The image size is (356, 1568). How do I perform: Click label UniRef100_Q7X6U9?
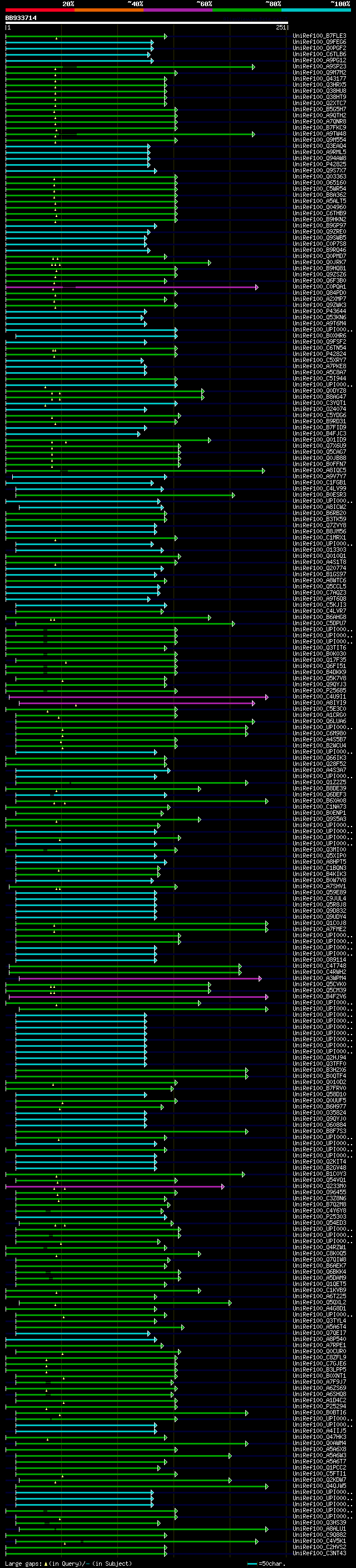tap(319, 446)
